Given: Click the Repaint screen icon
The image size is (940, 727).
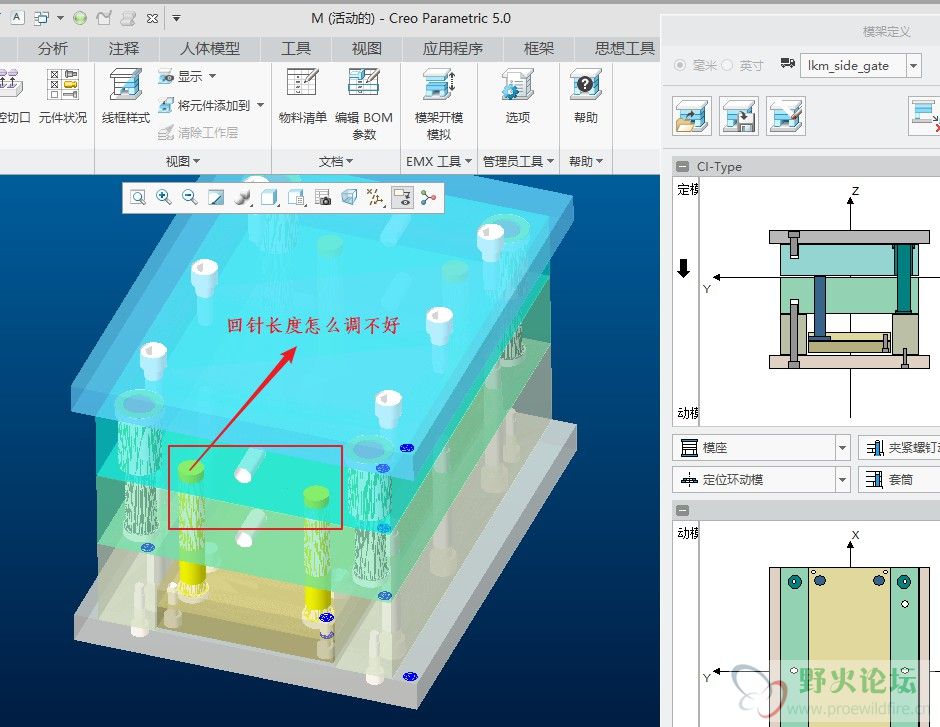Looking at the screenshot, I should pyautogui.click(x=216, y=197).
